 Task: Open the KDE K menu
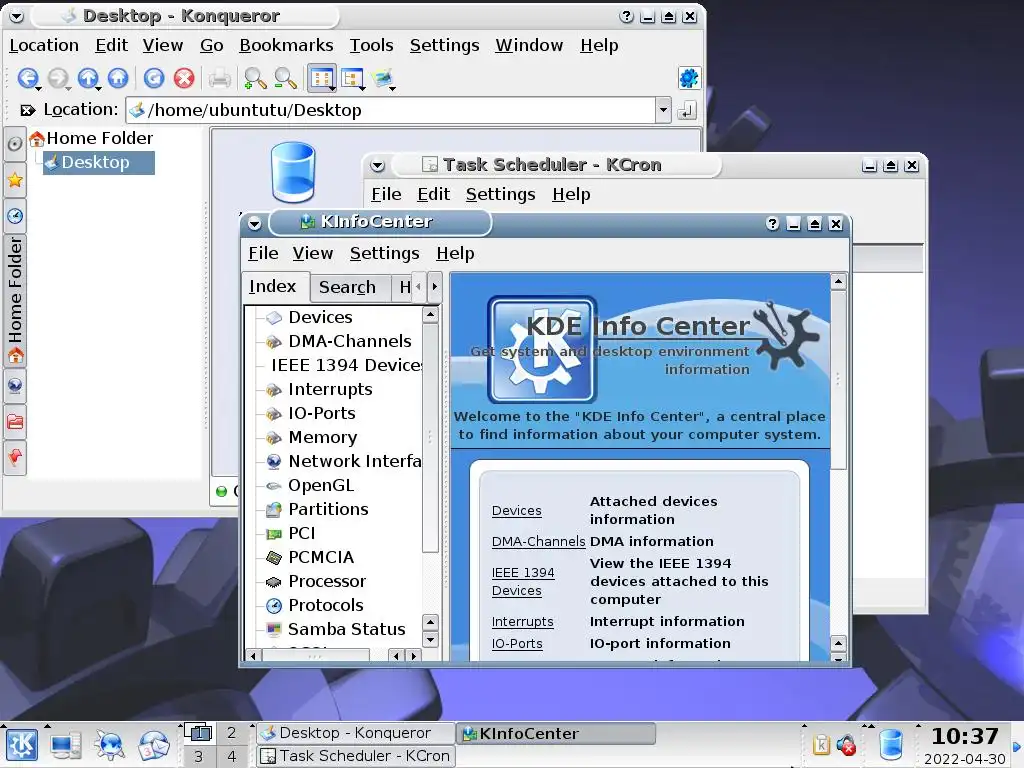(x=22, y=744)
